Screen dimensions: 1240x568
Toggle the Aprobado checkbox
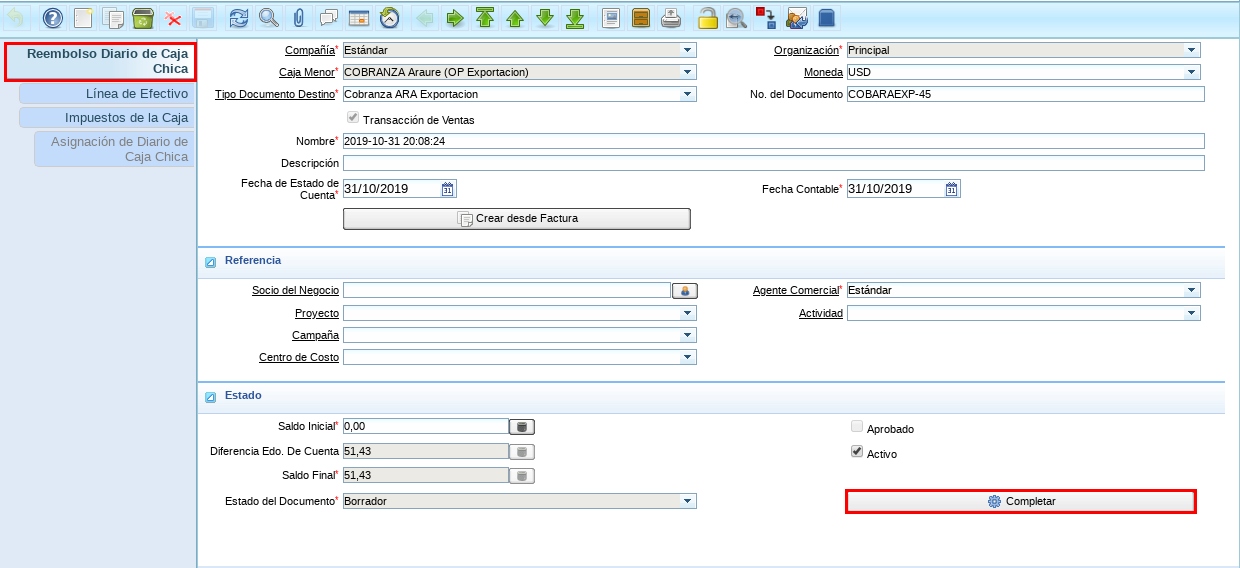pos(857,427)
